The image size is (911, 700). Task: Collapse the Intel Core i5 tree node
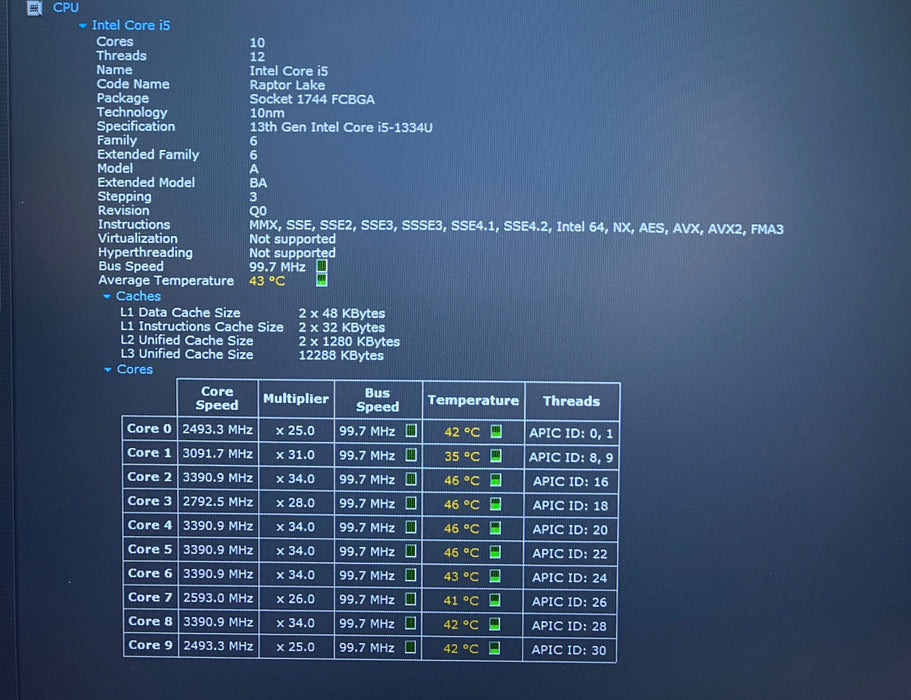(83, 26)
